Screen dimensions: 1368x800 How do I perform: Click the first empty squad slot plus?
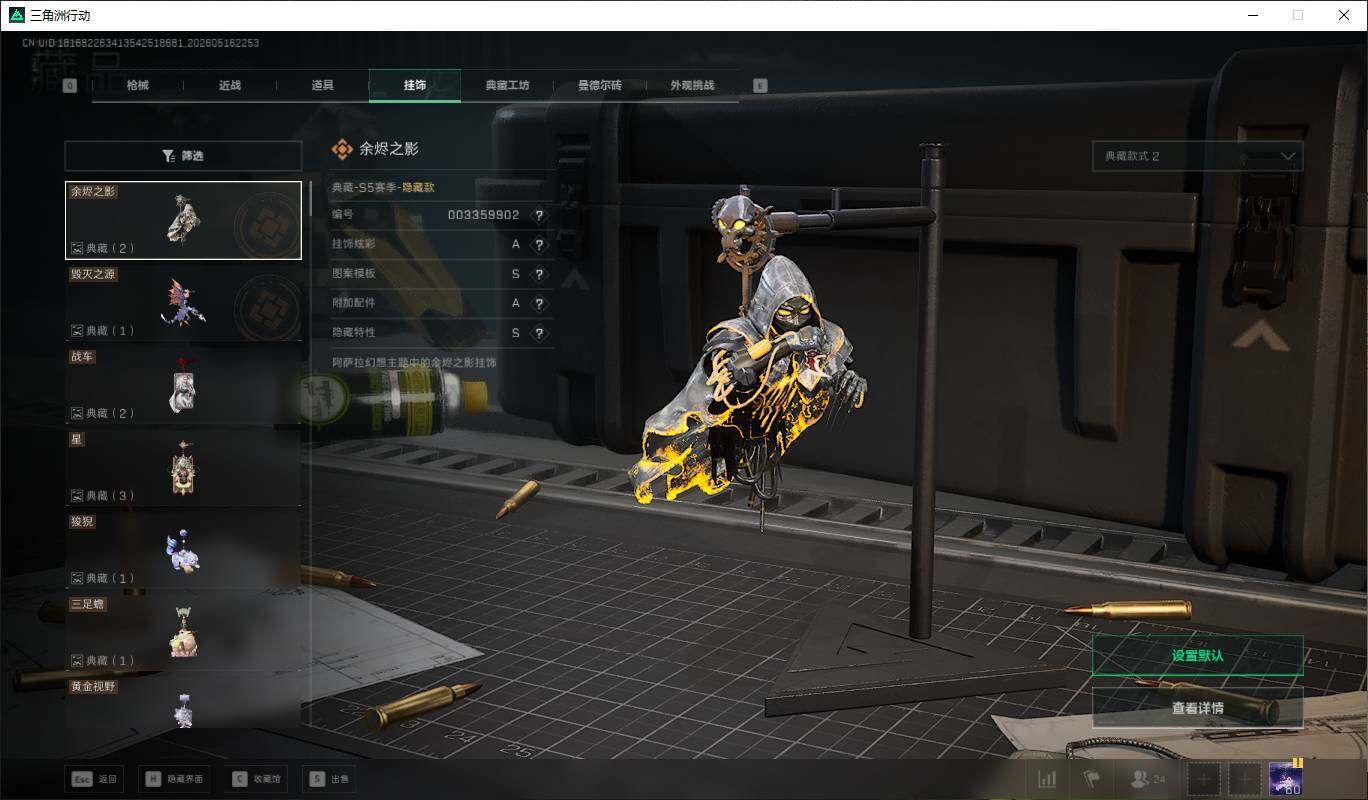point(1204,779)
